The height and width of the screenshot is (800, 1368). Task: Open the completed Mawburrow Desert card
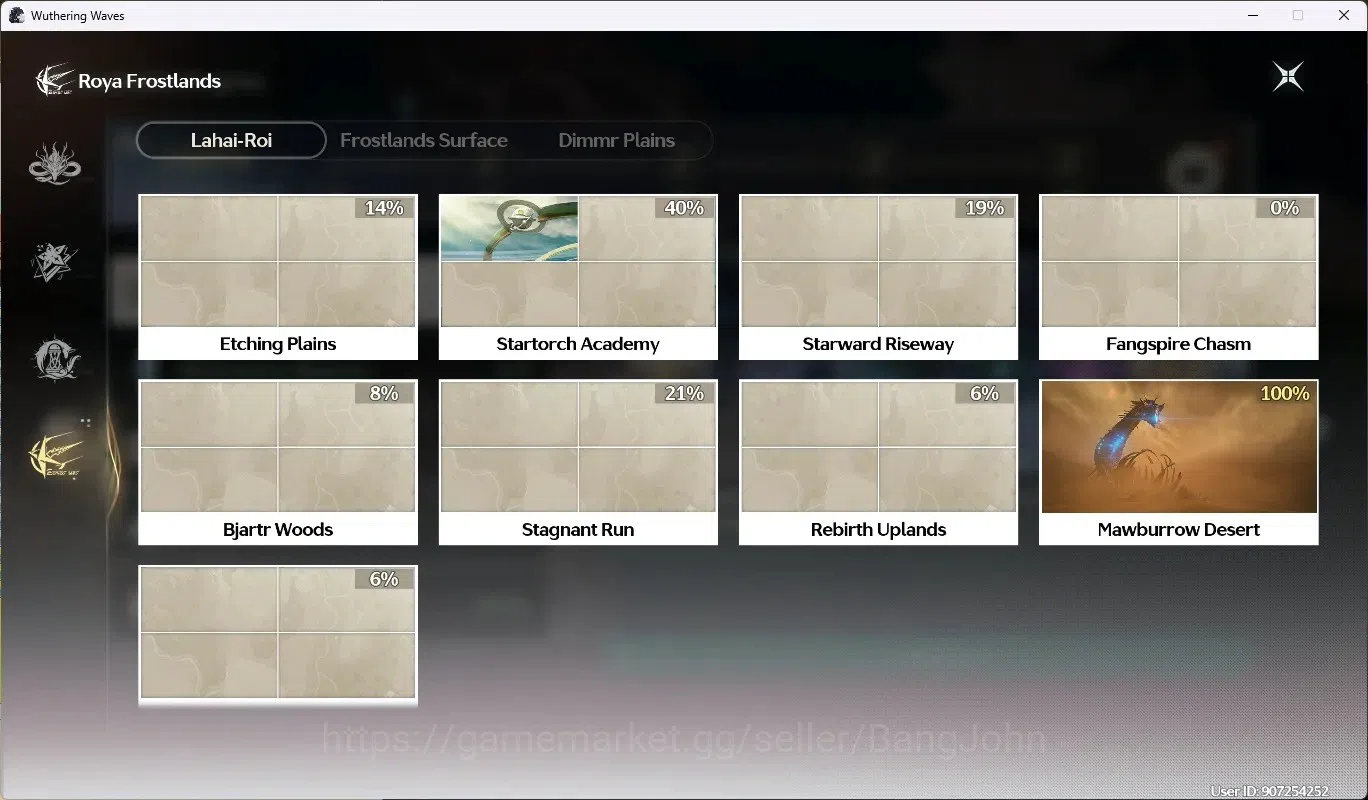tap(1179, 462)
